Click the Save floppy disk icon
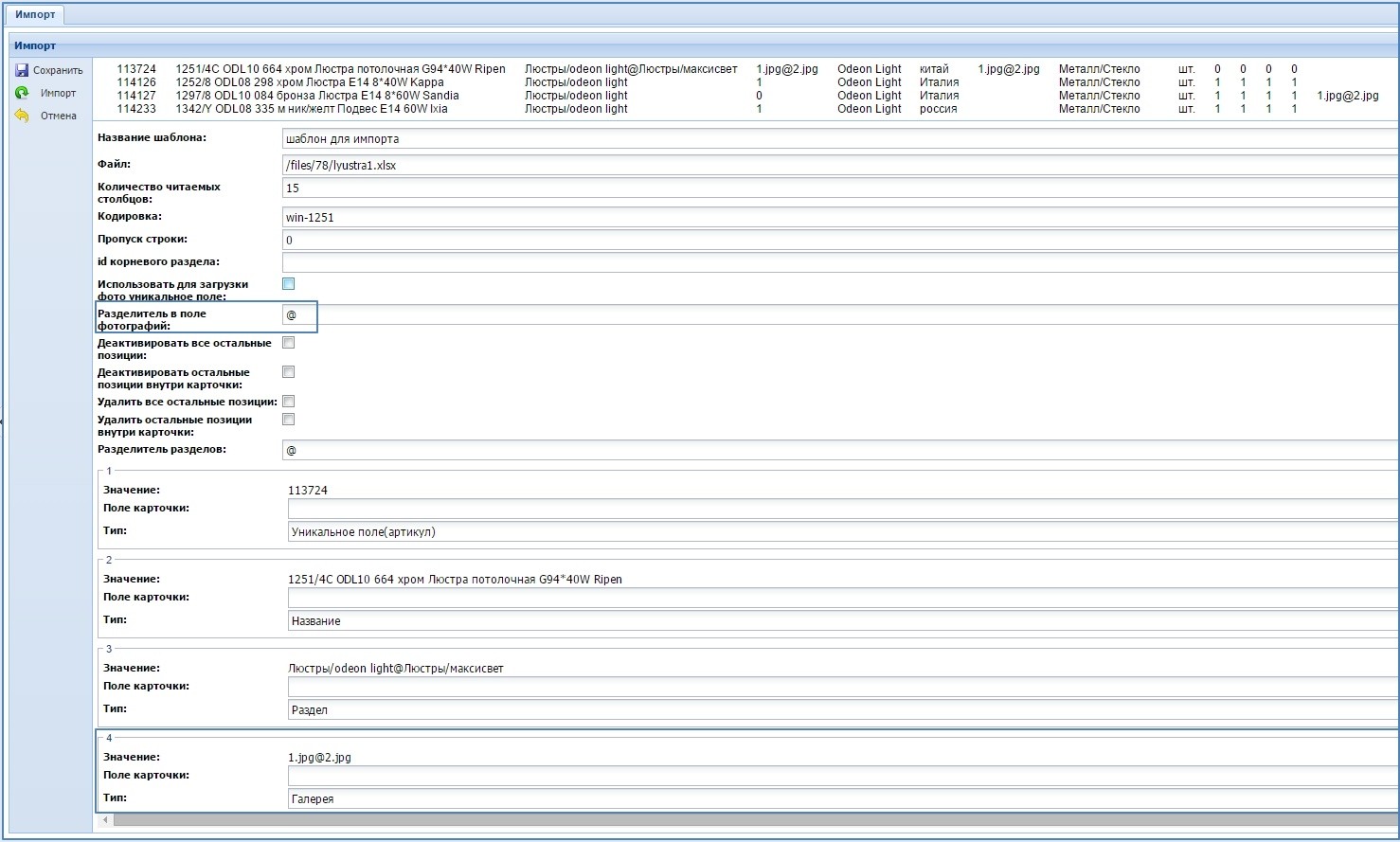Viewport: 1400px width, 842px height. point(22,70)
